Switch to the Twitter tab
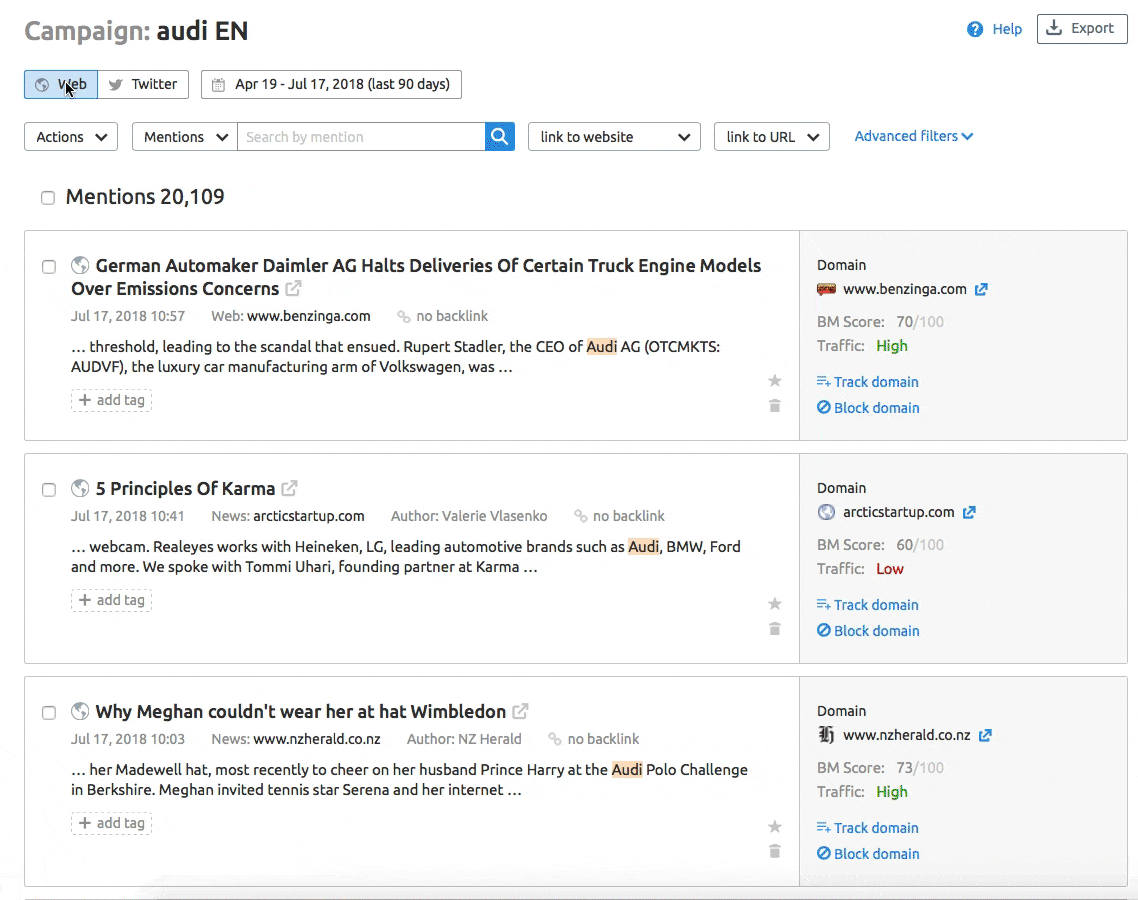The width and height of the screenshot is (1138, 900). [x=143, y=84]
